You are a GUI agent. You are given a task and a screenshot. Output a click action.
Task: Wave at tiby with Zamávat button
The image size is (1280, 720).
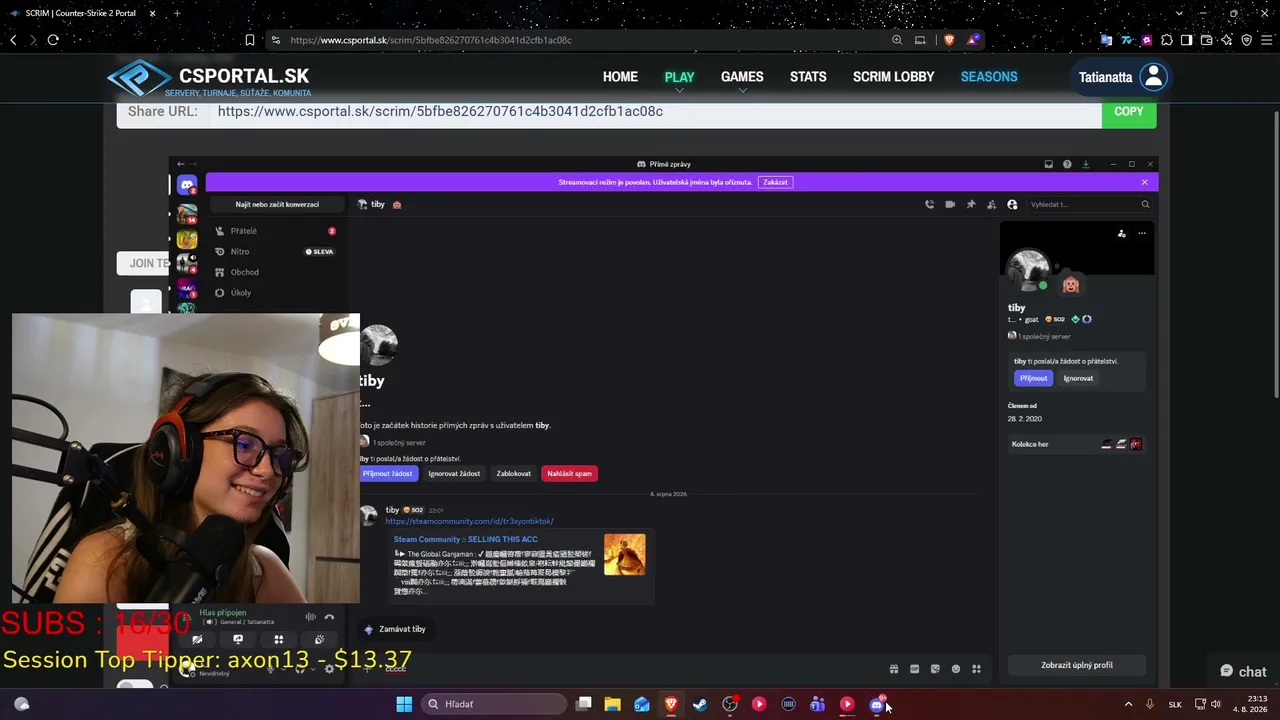[x=394, y=629]
